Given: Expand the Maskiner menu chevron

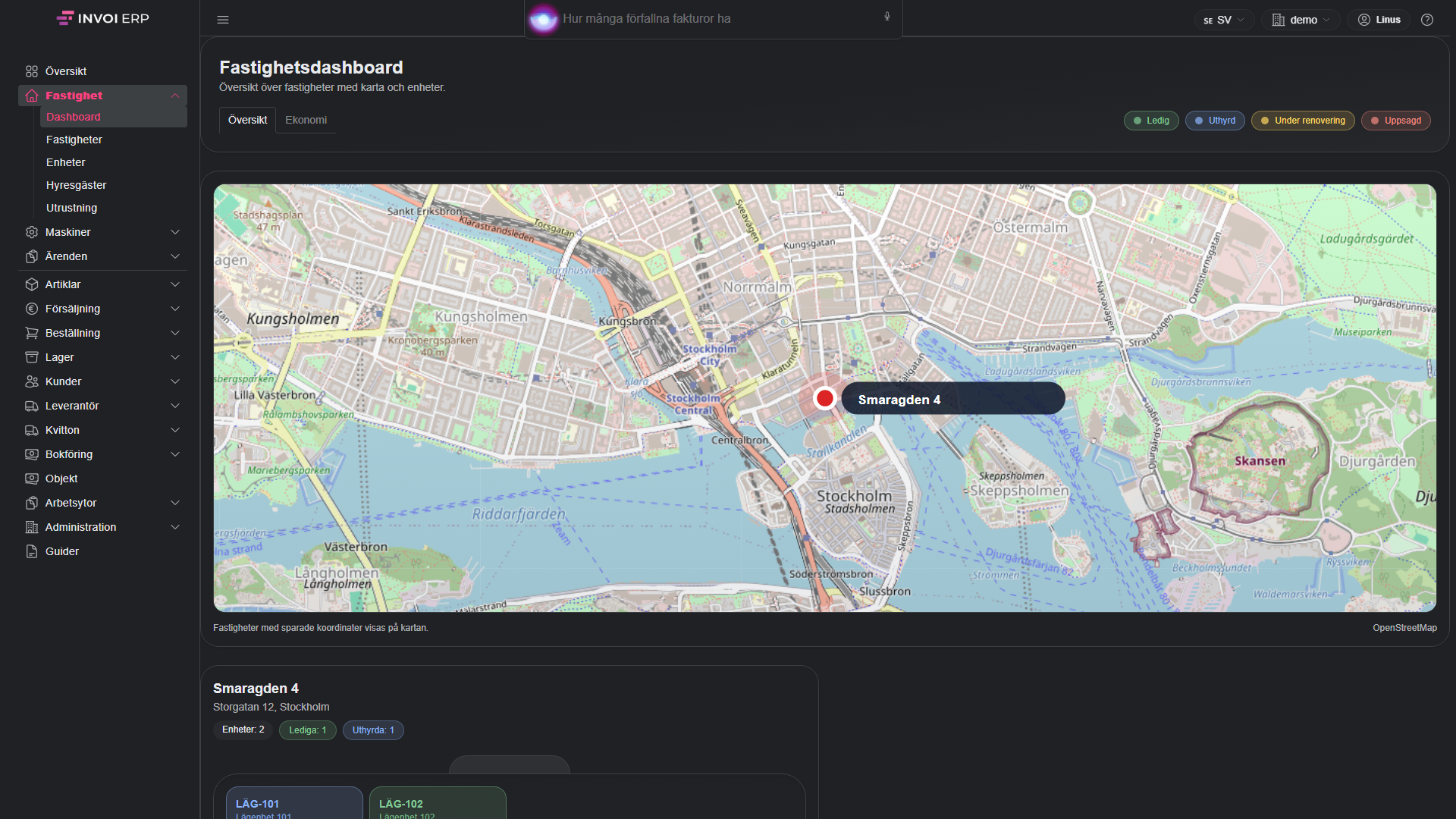Looking at the screenshot, I should click(x=175, y=232).
